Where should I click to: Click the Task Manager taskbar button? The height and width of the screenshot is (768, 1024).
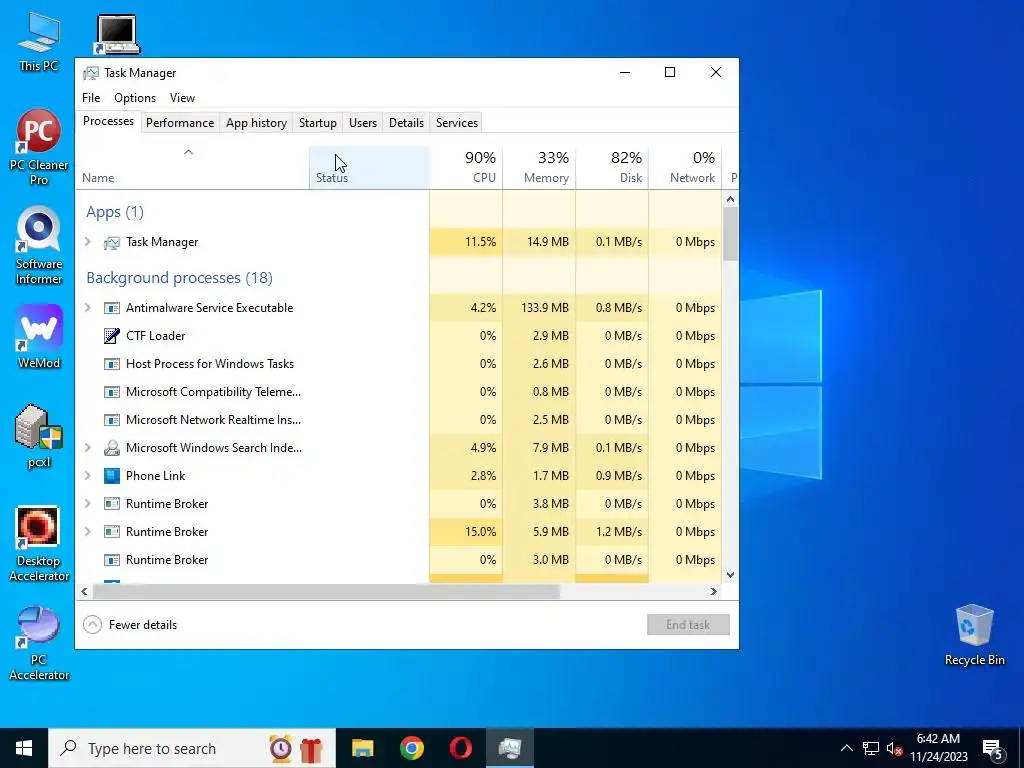pos(509,748)
